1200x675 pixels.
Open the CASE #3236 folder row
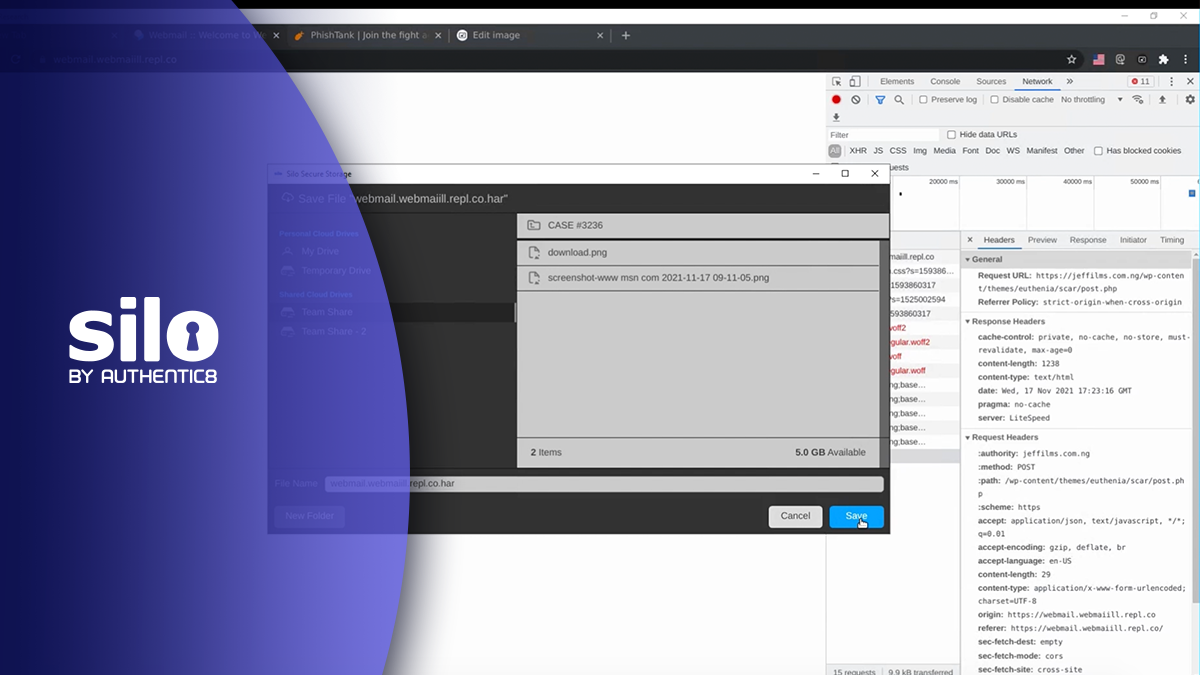pos(702,225)
